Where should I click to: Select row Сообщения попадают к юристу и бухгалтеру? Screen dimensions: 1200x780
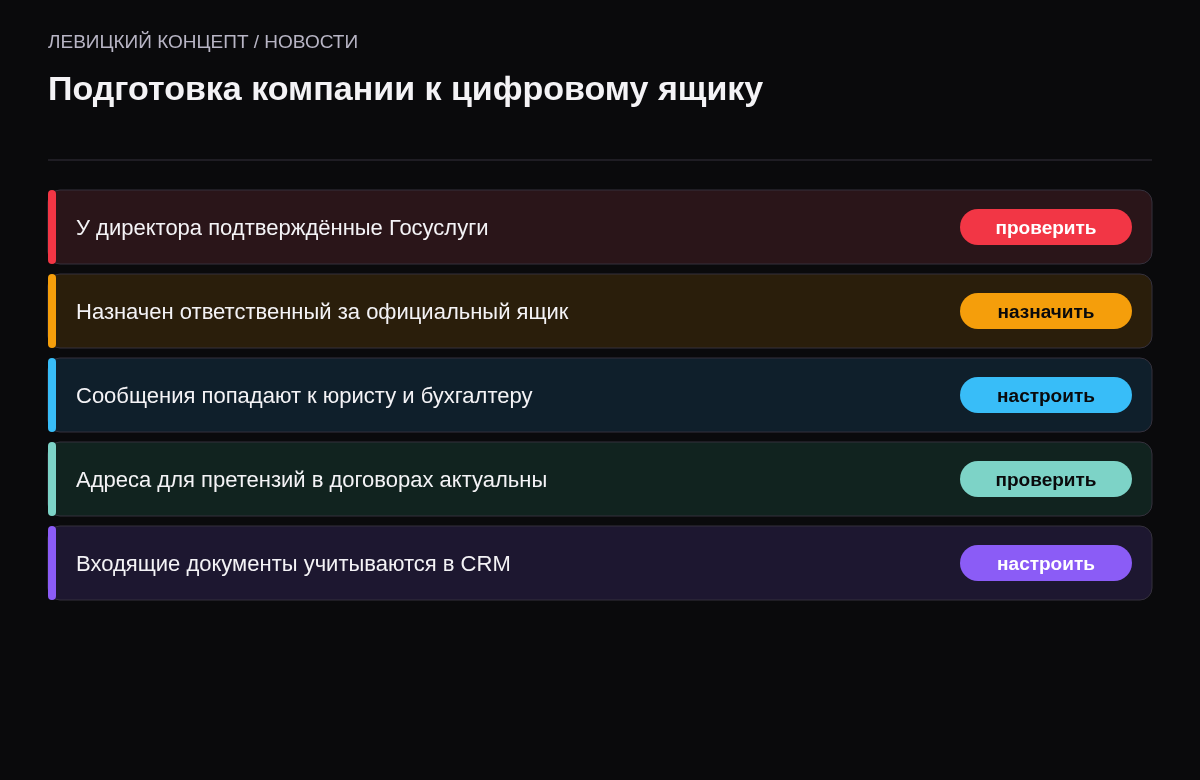600,395
